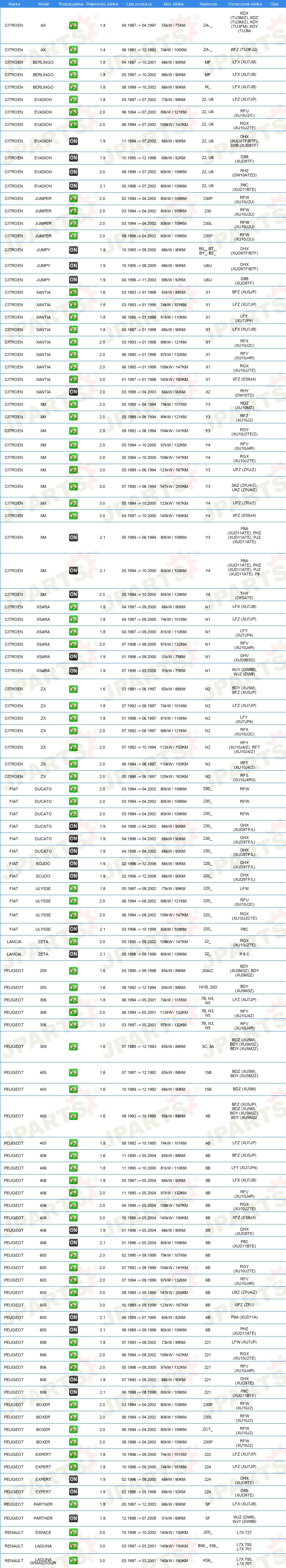Click diesel ON icon in Lancia Zeta 2.1 row

(73, 954)
